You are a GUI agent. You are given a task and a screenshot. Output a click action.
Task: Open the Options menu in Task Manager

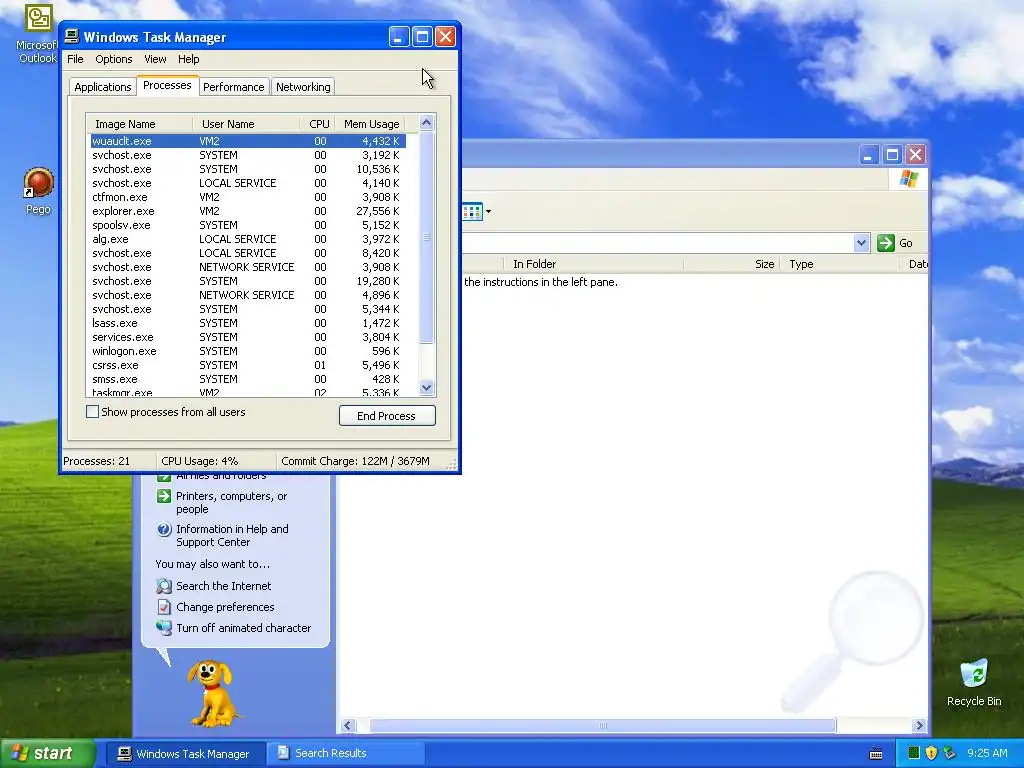[x=114, y=59]
